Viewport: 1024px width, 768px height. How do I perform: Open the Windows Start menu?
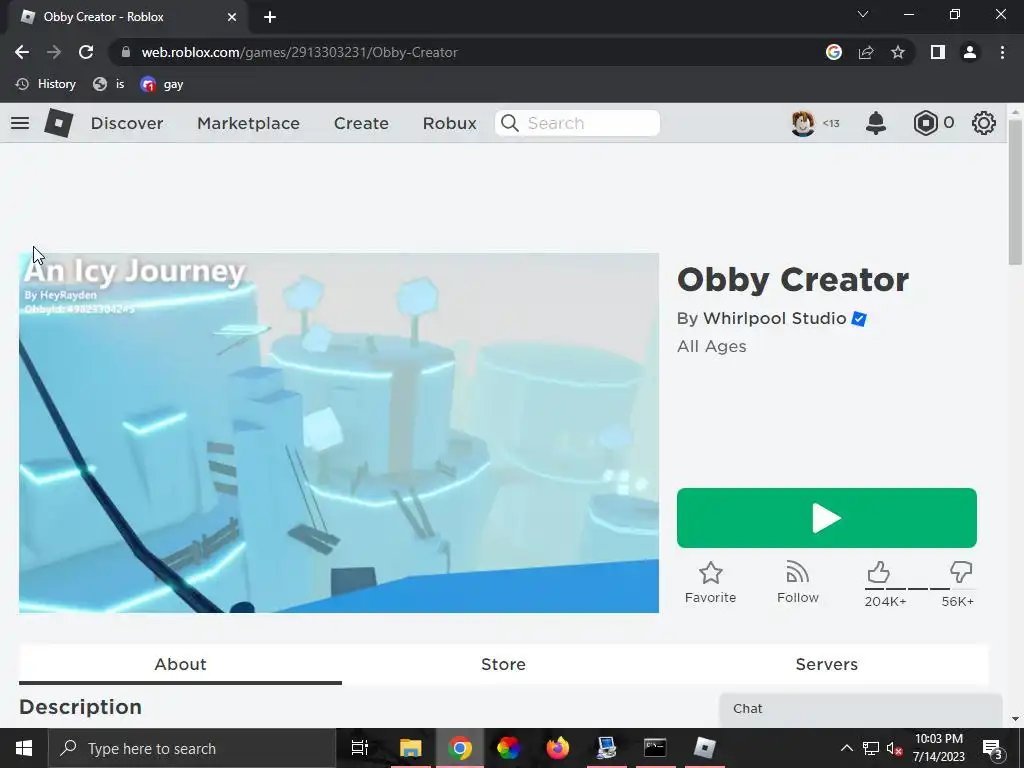click(x=24, y=748)
